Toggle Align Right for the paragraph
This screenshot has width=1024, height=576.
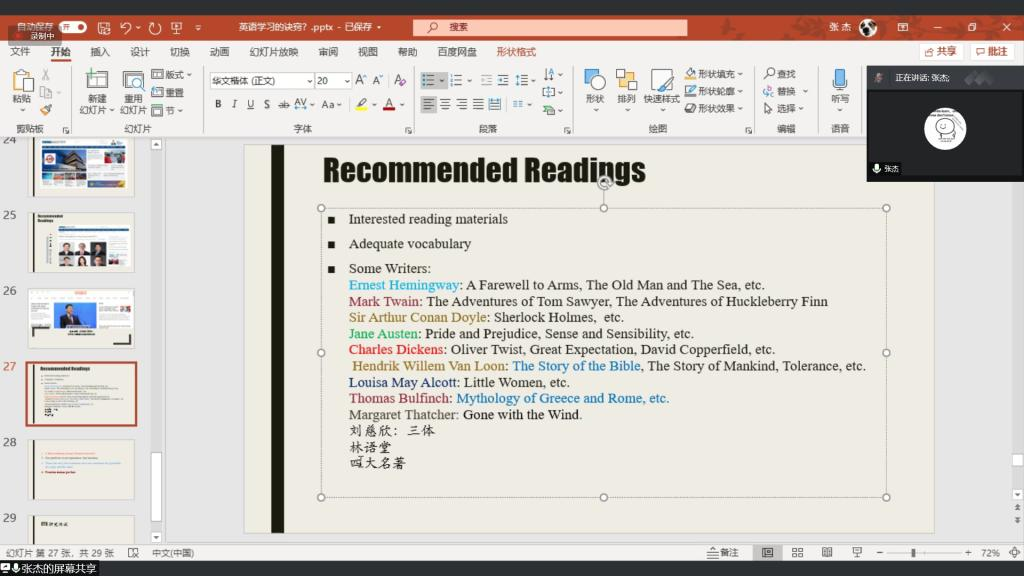pos(462,104)
